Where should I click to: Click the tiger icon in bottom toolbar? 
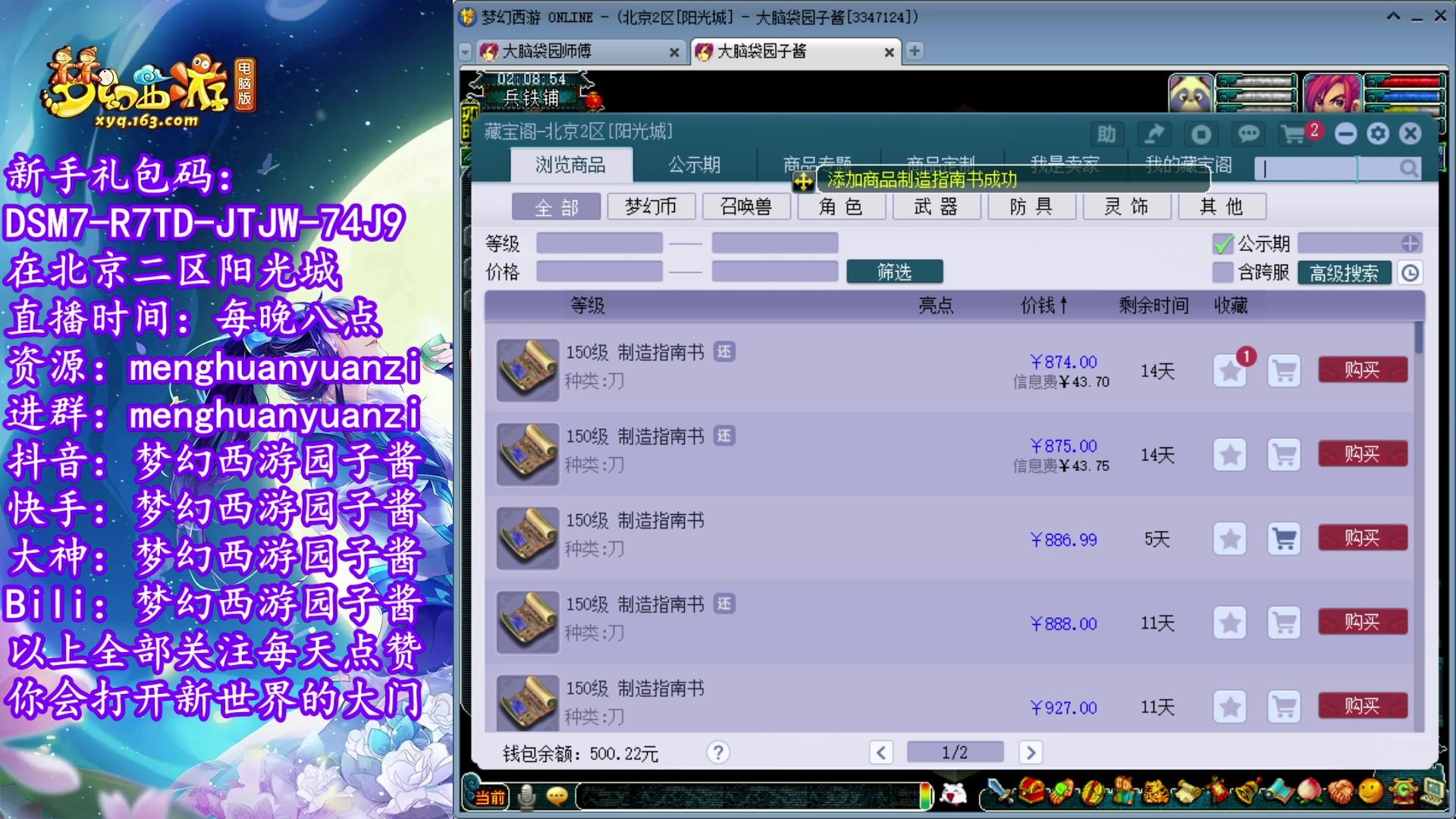(1156, 792)
